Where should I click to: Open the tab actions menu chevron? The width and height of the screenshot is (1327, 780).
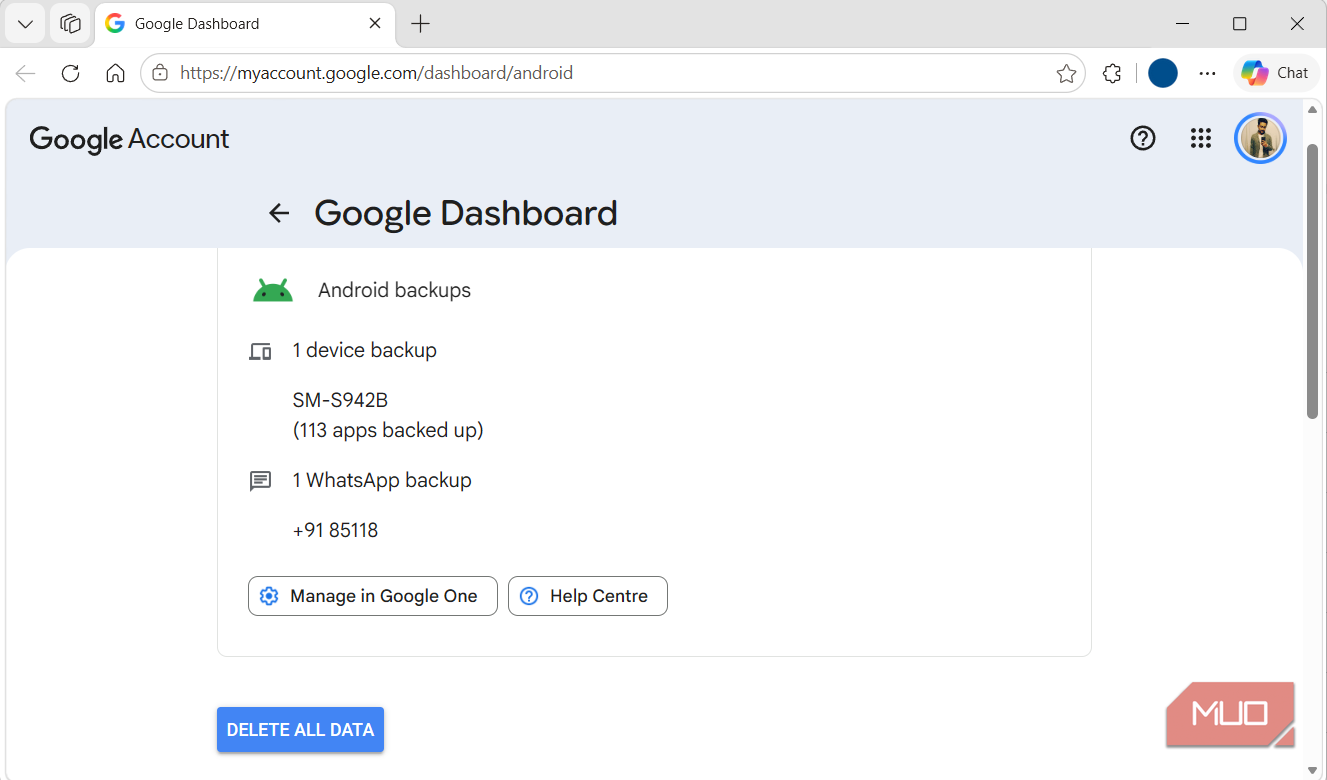click(x=26, y=24)
